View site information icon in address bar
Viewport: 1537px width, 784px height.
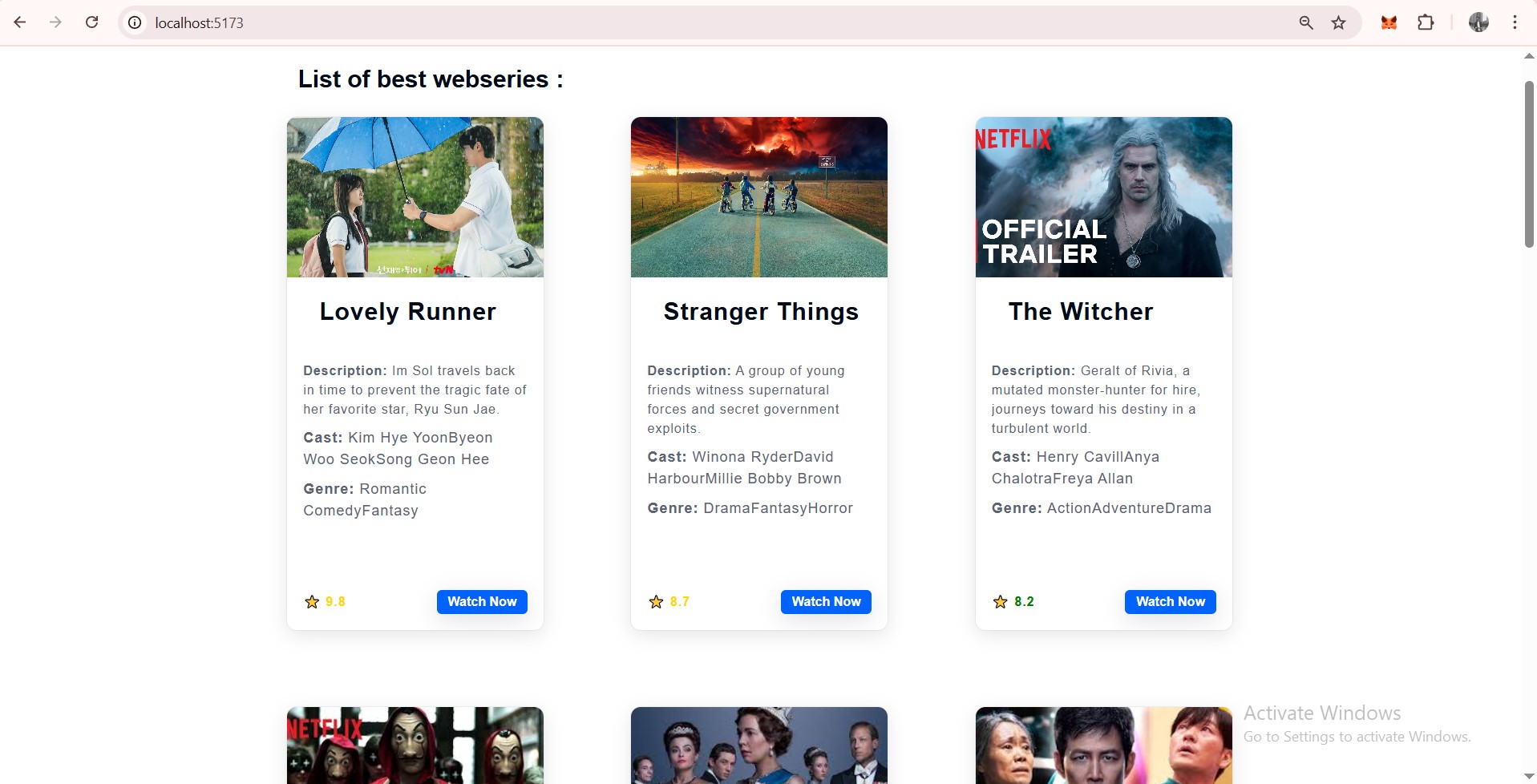[135, 22]
